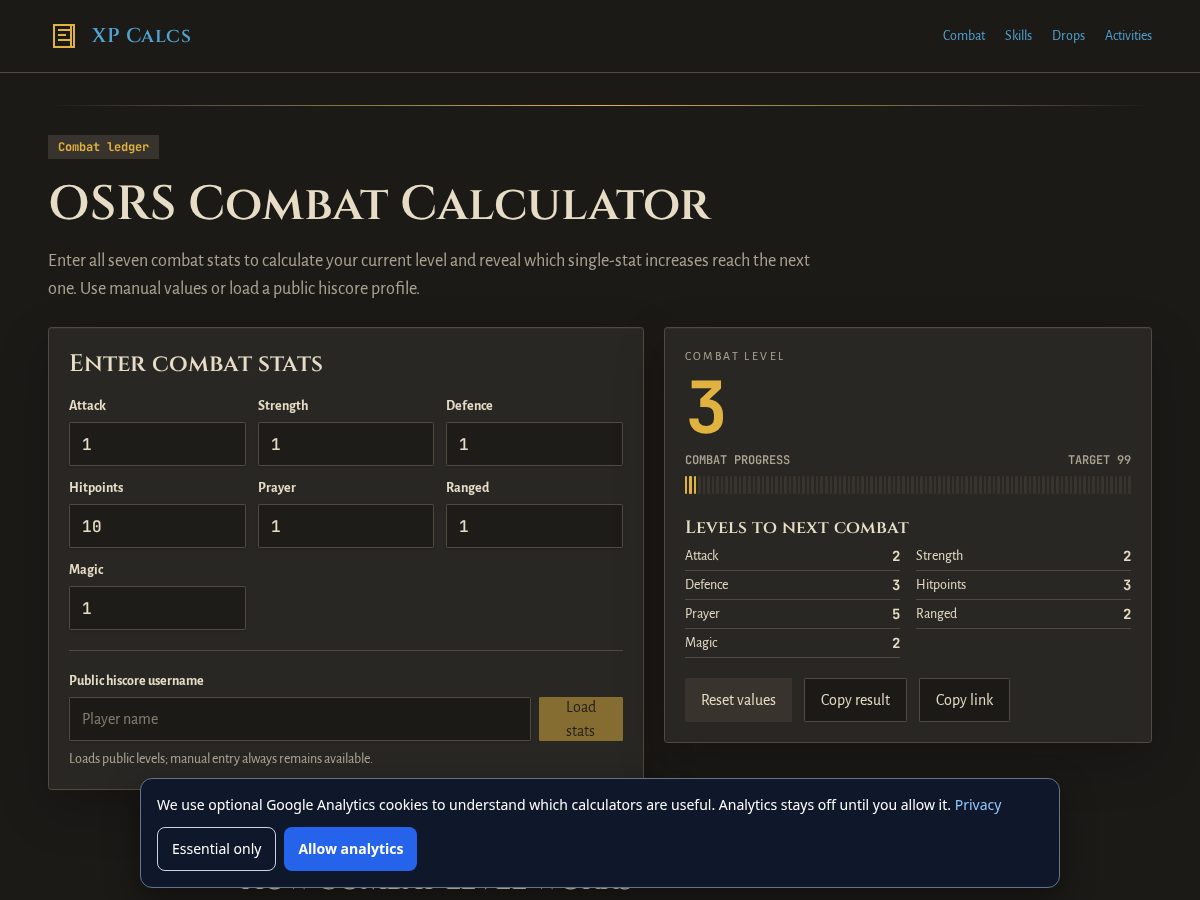Click the Public hiscore username label

[136, 680]
